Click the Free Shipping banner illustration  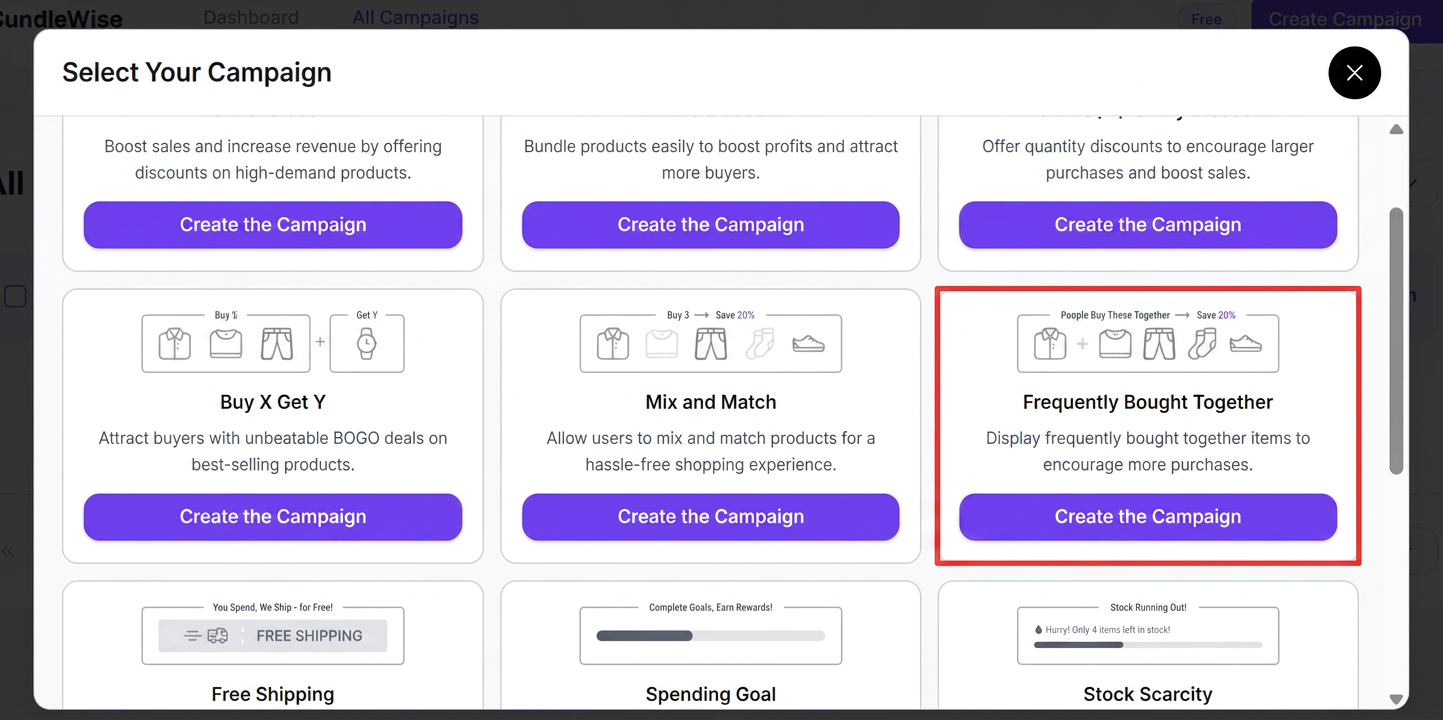[x=273, y=634]
